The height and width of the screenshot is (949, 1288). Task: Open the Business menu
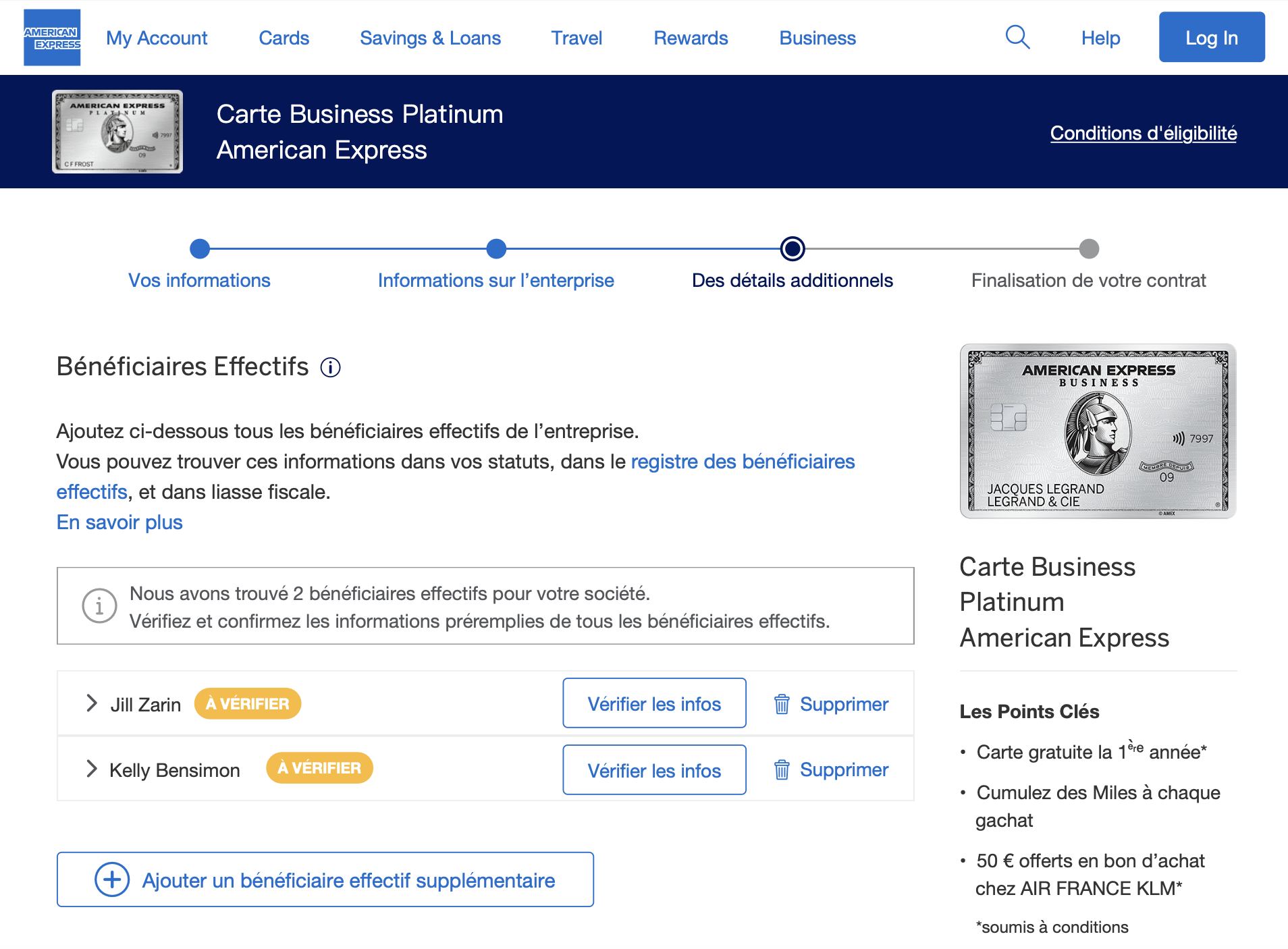click(x=817, y=38)
